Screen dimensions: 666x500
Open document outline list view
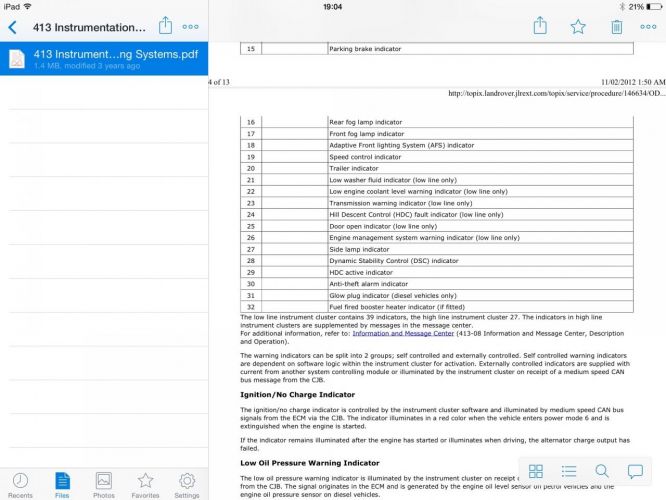[569, 471]
